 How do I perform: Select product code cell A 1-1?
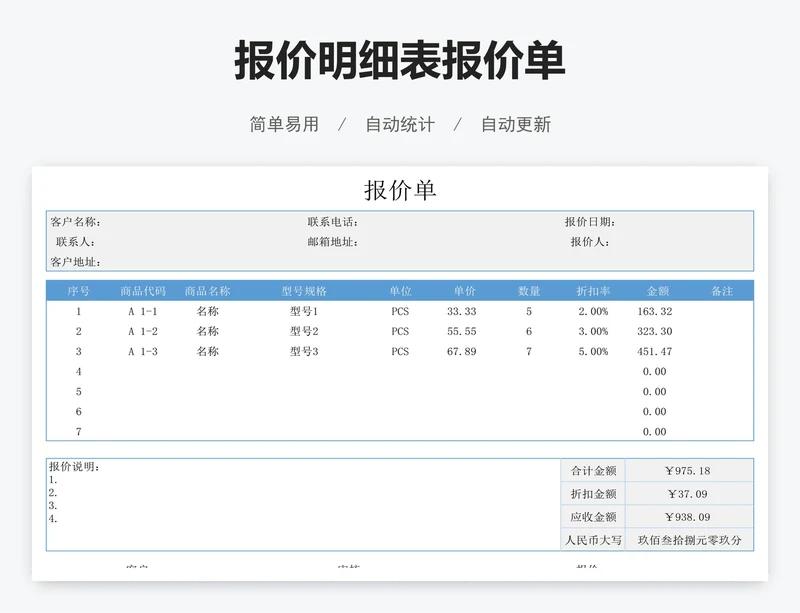tap(143, 311)
